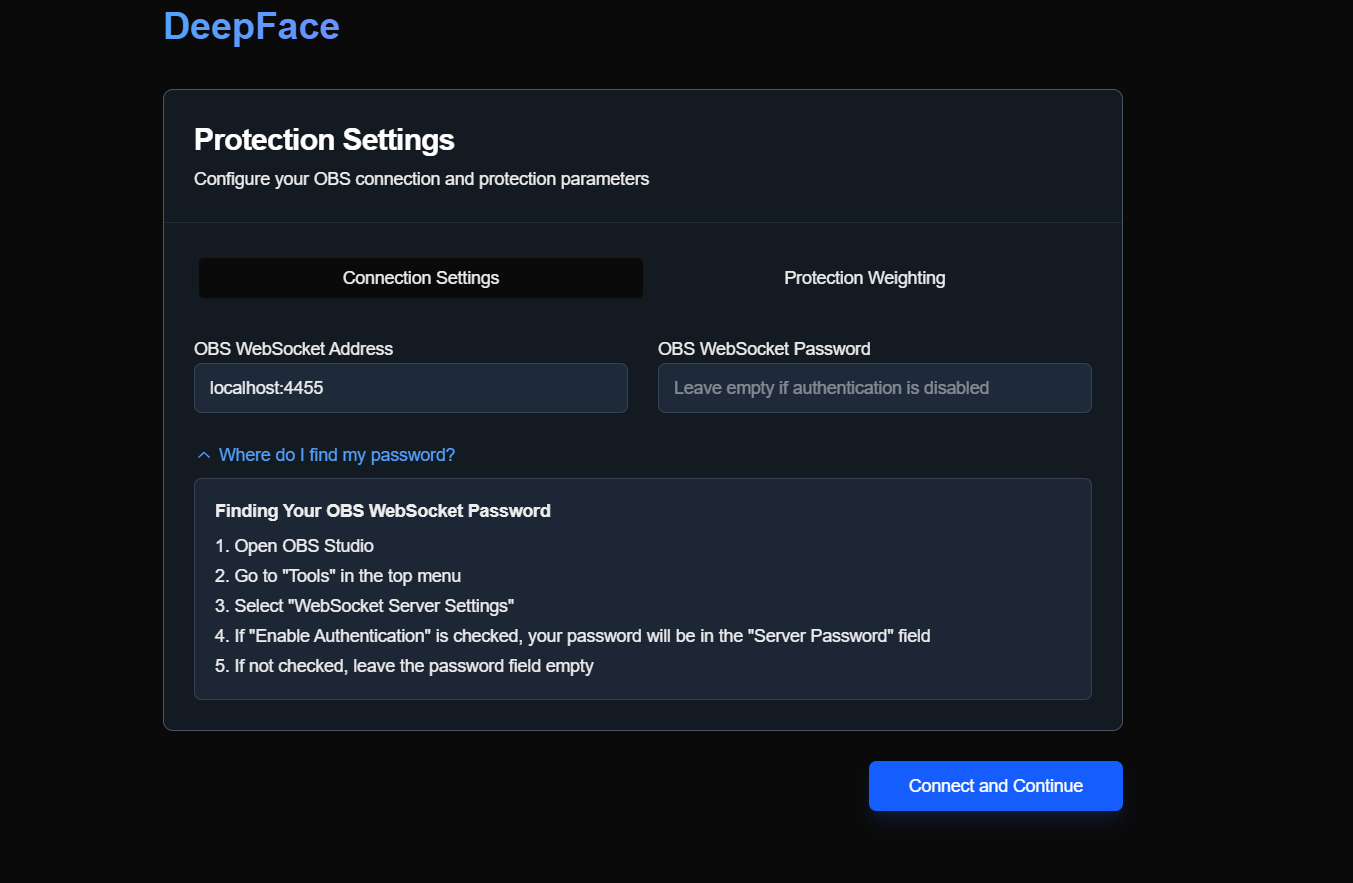Click the "OBS WebSocket Address" field label
The width and height of the screenshot is (1353, 883).
[x=293, y=349]
